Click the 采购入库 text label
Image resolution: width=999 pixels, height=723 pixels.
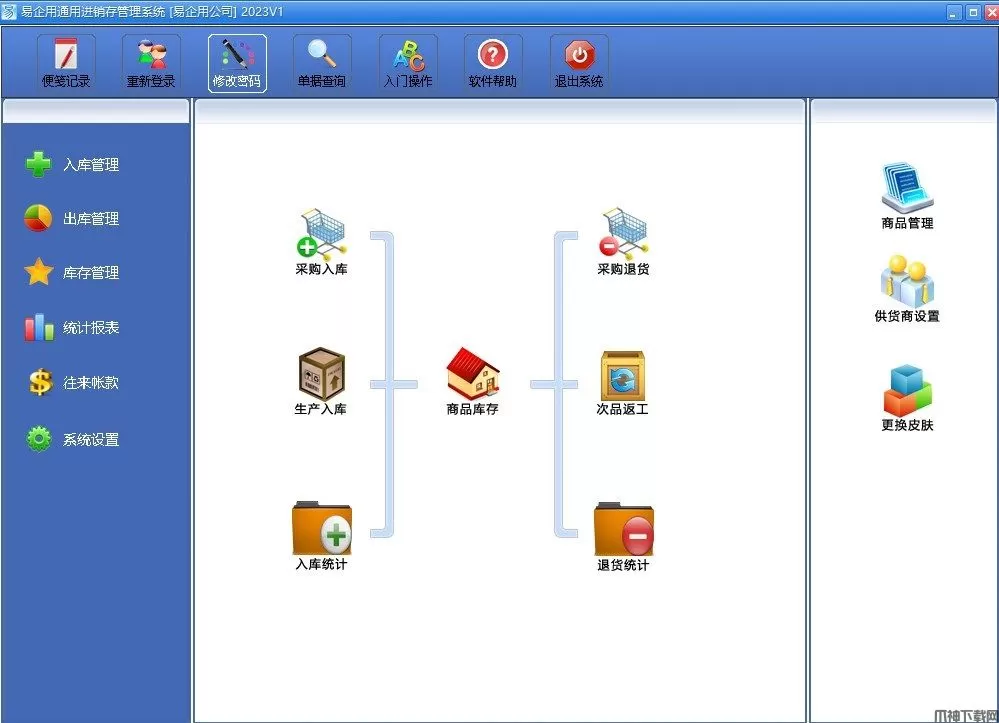[x=322, y=269]
